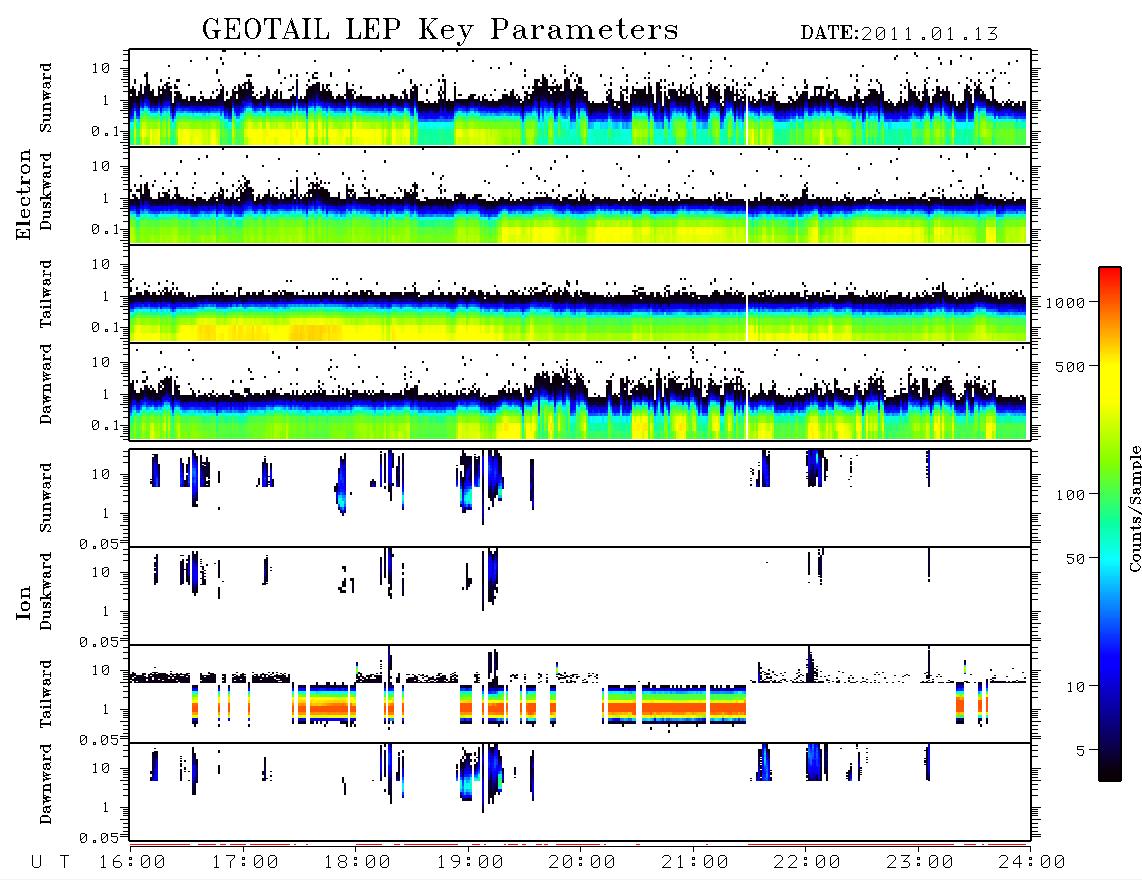Click the "100" color scale value
The height and width of the screenshot is (880, 1142).
tap(1071, 495)
